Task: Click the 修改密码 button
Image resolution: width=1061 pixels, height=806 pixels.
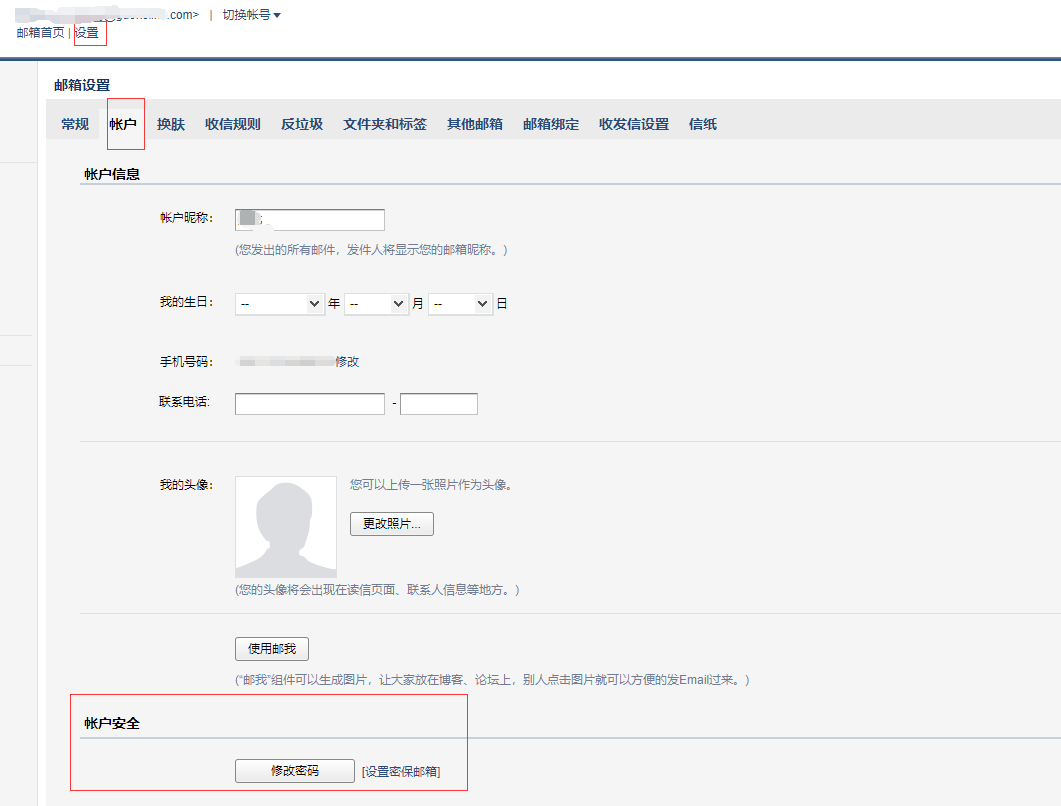Action: tap(295, 771)
